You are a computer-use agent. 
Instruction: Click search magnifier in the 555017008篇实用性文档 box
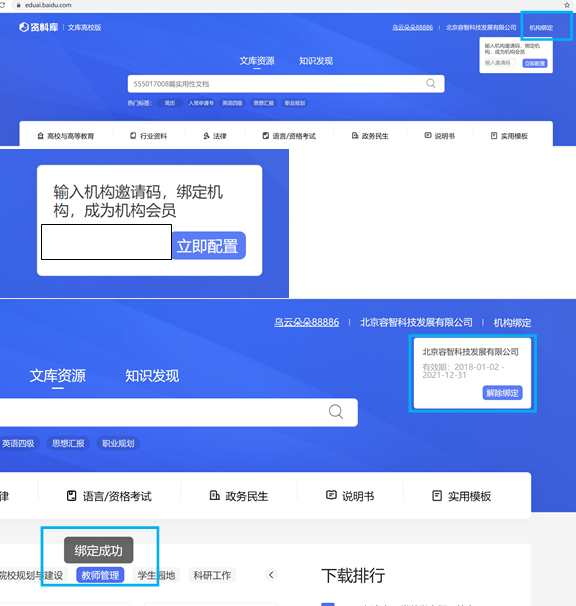[x=431, y=83]
